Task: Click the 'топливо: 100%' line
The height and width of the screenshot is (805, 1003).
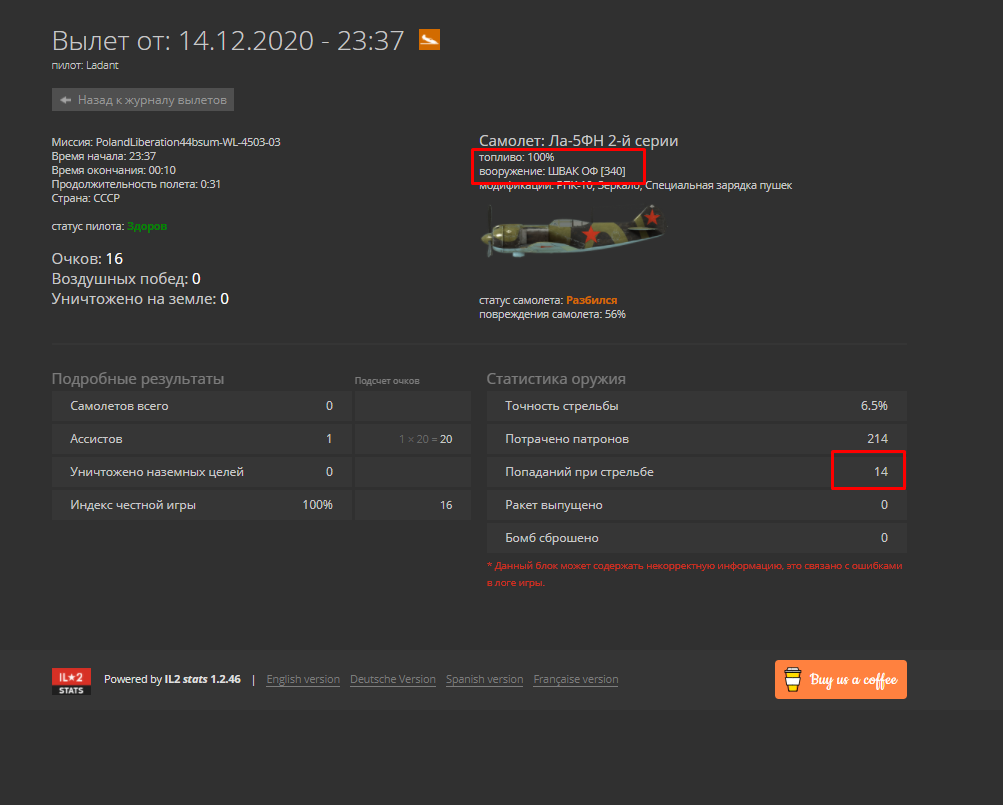Action: (x=516, y=157)
